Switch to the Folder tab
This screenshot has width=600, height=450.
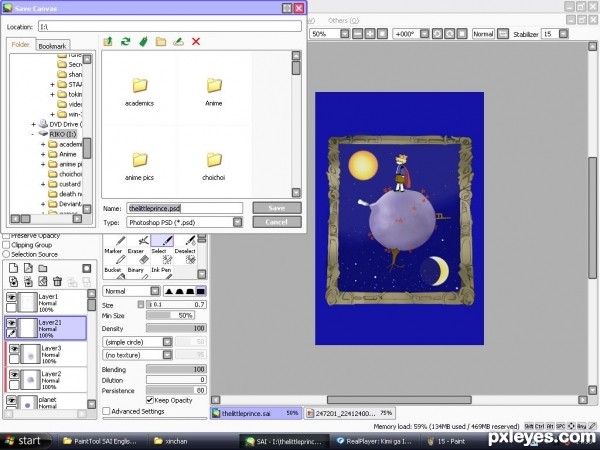[21, 44]
